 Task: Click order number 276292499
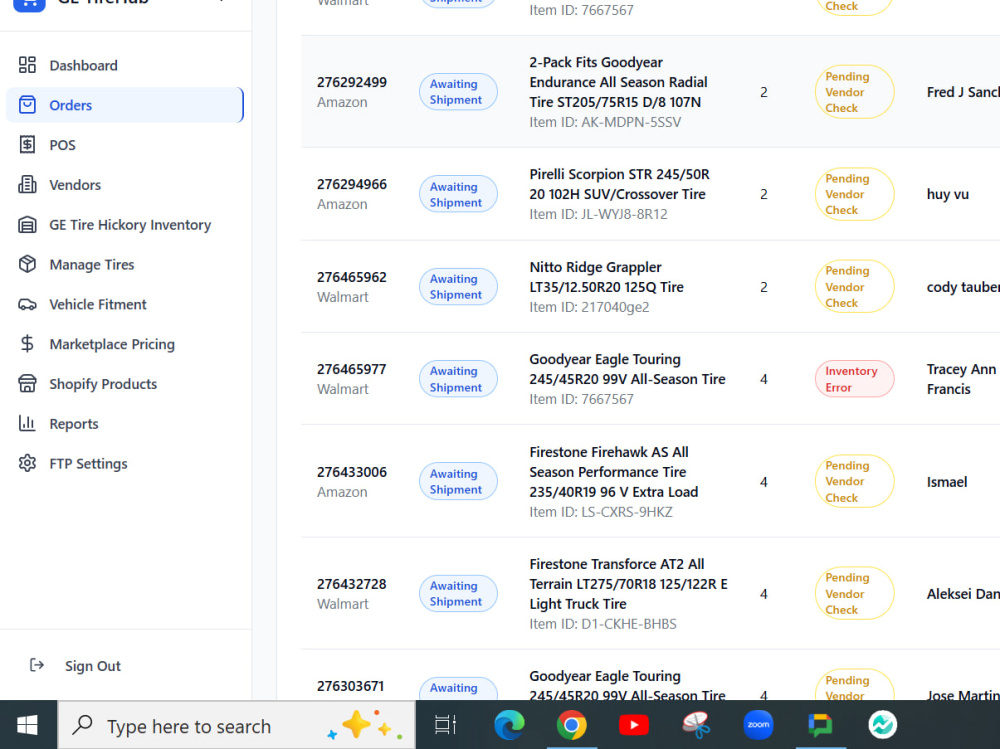click(x=352, y=82)
